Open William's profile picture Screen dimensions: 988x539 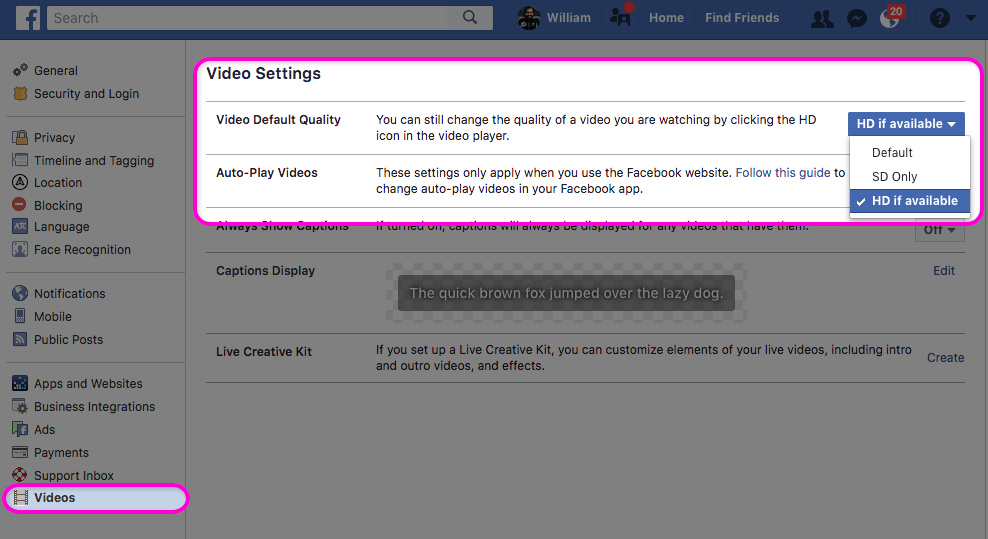(x=529, y=18)
